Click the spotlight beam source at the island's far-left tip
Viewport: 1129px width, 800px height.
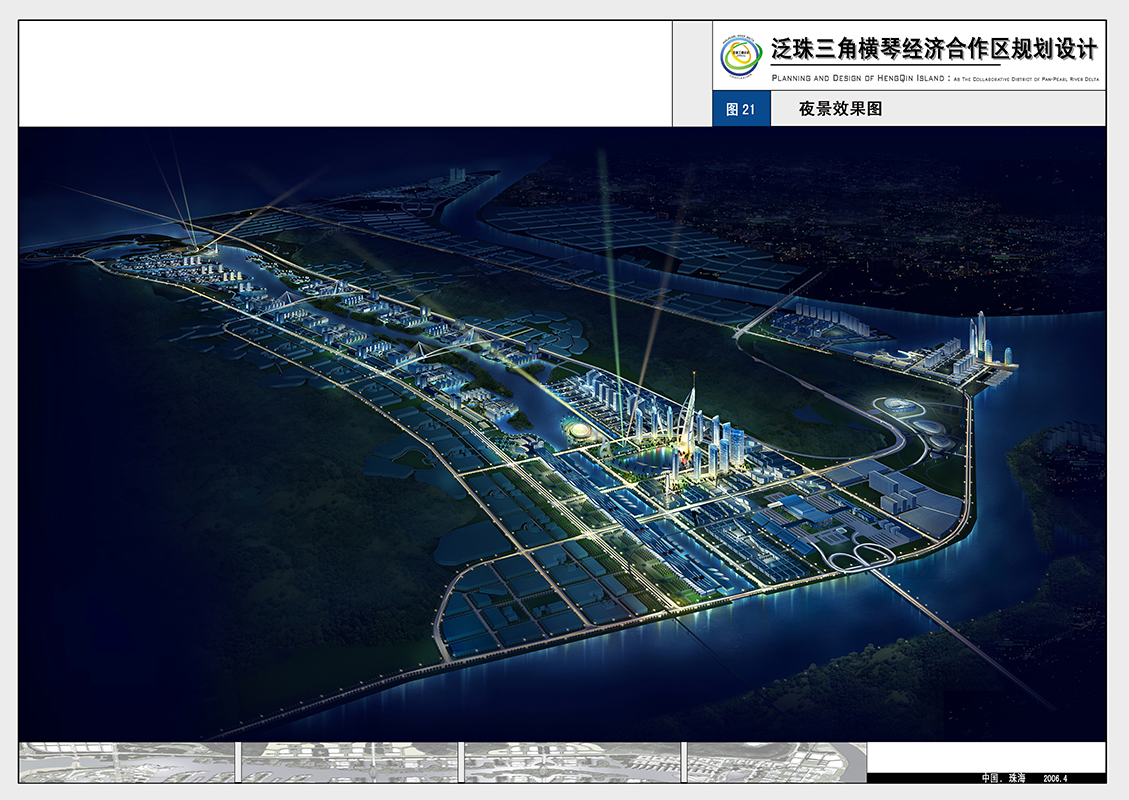click(x=196, y=243)
